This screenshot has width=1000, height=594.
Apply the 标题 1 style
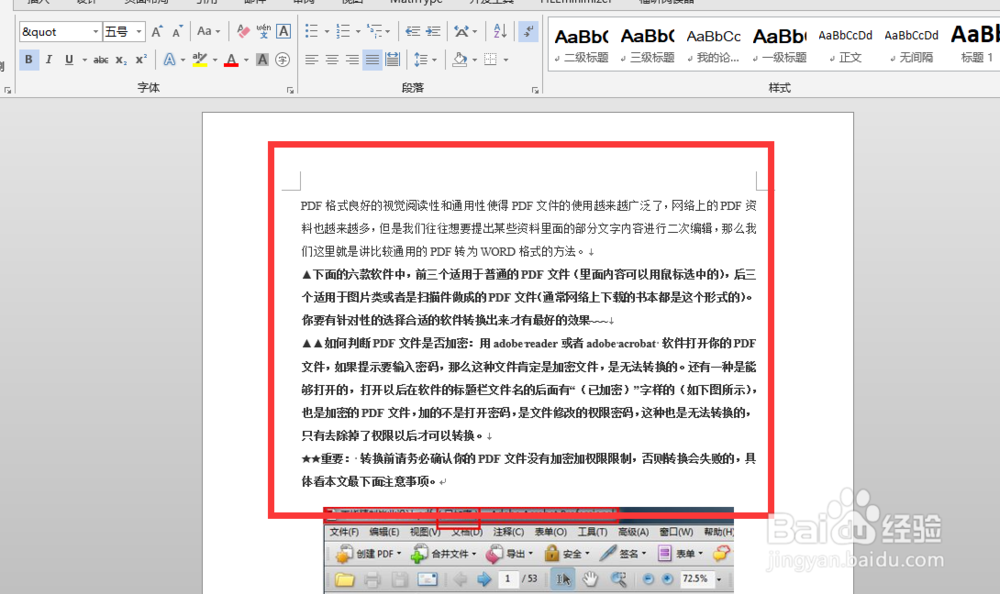[974, 45]
